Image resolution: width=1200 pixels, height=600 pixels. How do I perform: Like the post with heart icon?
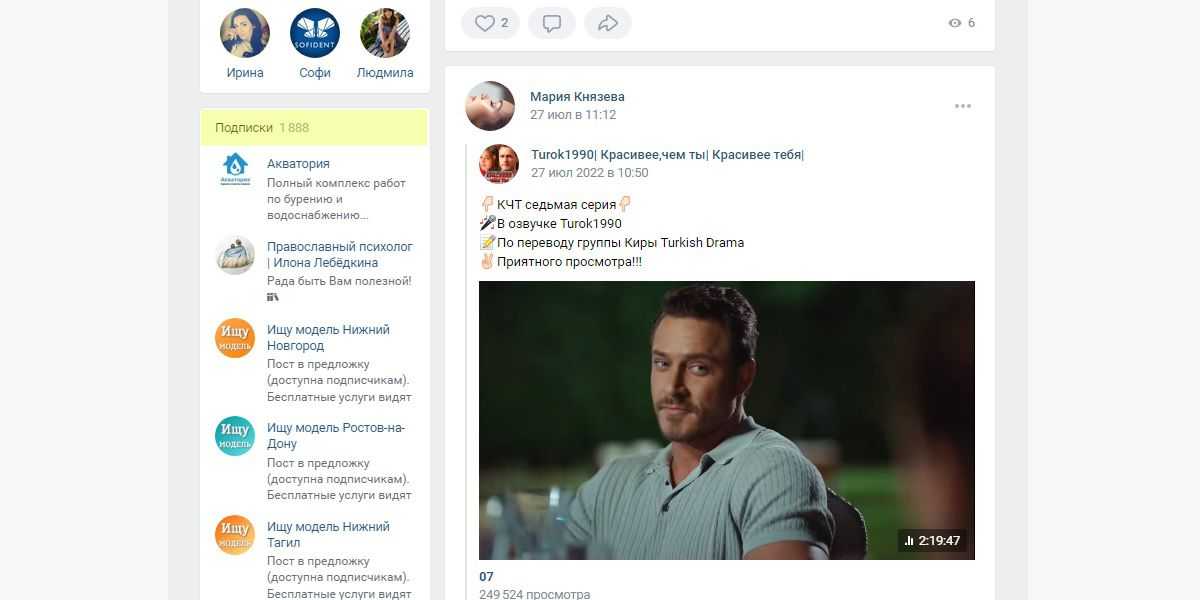[x=489, y=23]
